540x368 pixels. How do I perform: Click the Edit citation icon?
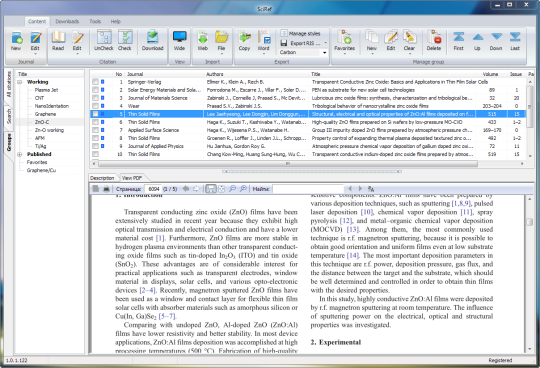tap(77, 37)
